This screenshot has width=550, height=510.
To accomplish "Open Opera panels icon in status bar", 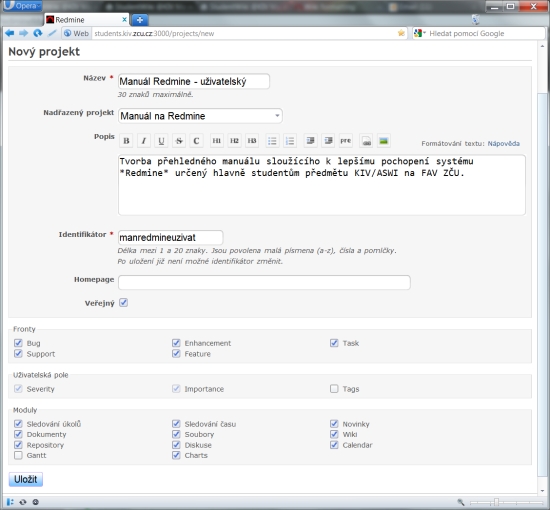I will [10, 502].
